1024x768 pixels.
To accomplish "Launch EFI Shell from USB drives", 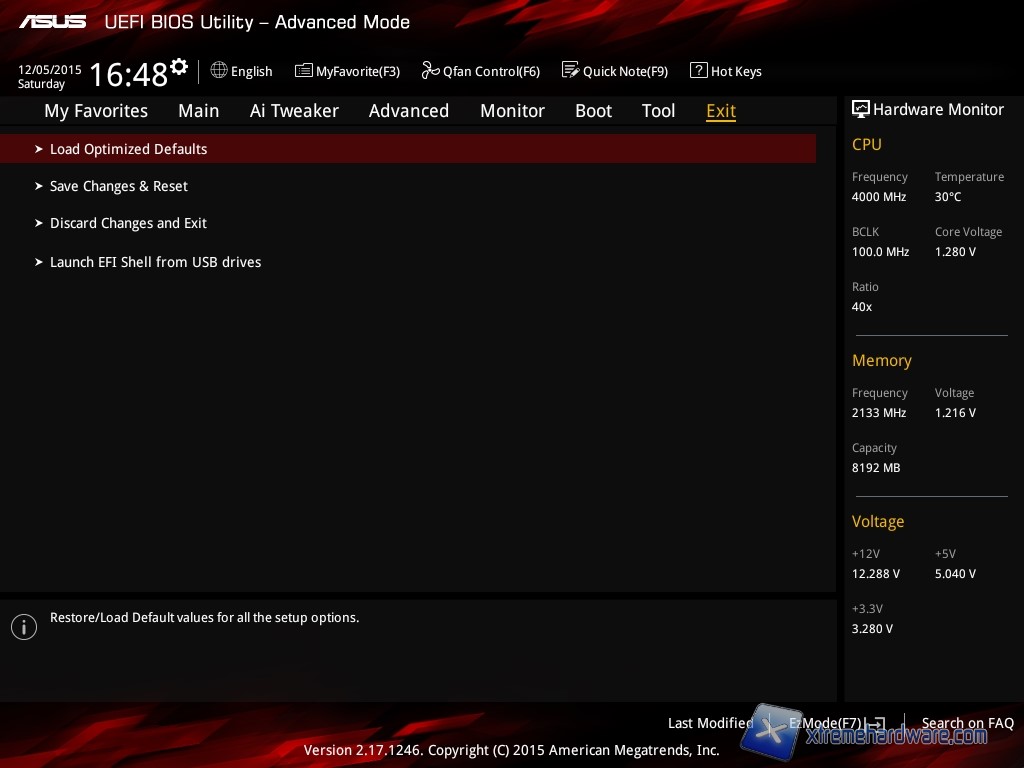I will click(155, 262).
